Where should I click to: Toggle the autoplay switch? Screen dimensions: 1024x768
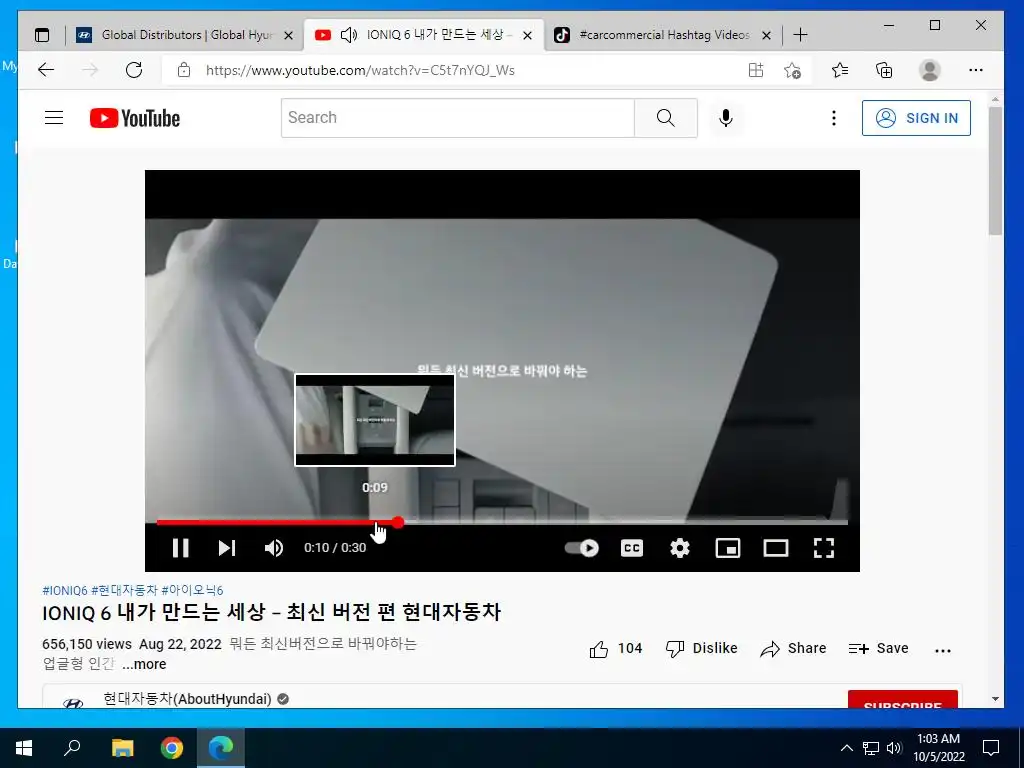coord(582,548)
